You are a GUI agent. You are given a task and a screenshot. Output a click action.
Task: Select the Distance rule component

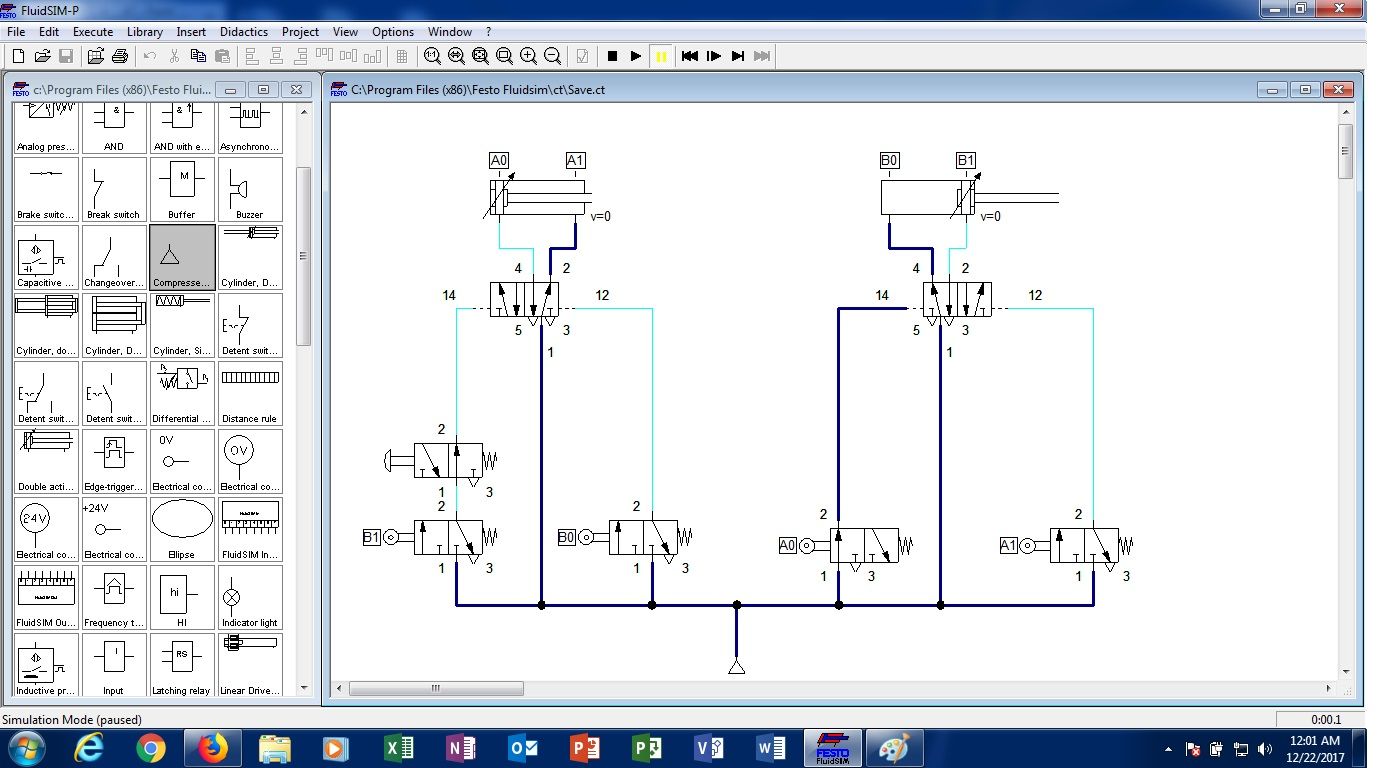250,390
